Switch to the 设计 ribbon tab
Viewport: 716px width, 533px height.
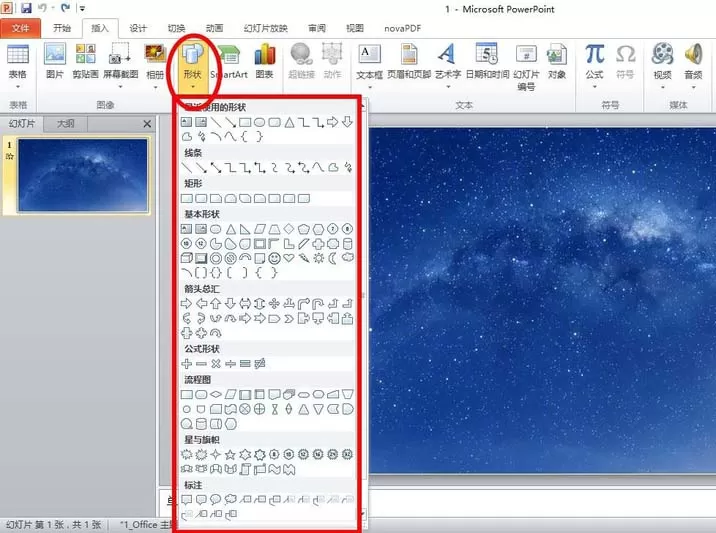138,28
